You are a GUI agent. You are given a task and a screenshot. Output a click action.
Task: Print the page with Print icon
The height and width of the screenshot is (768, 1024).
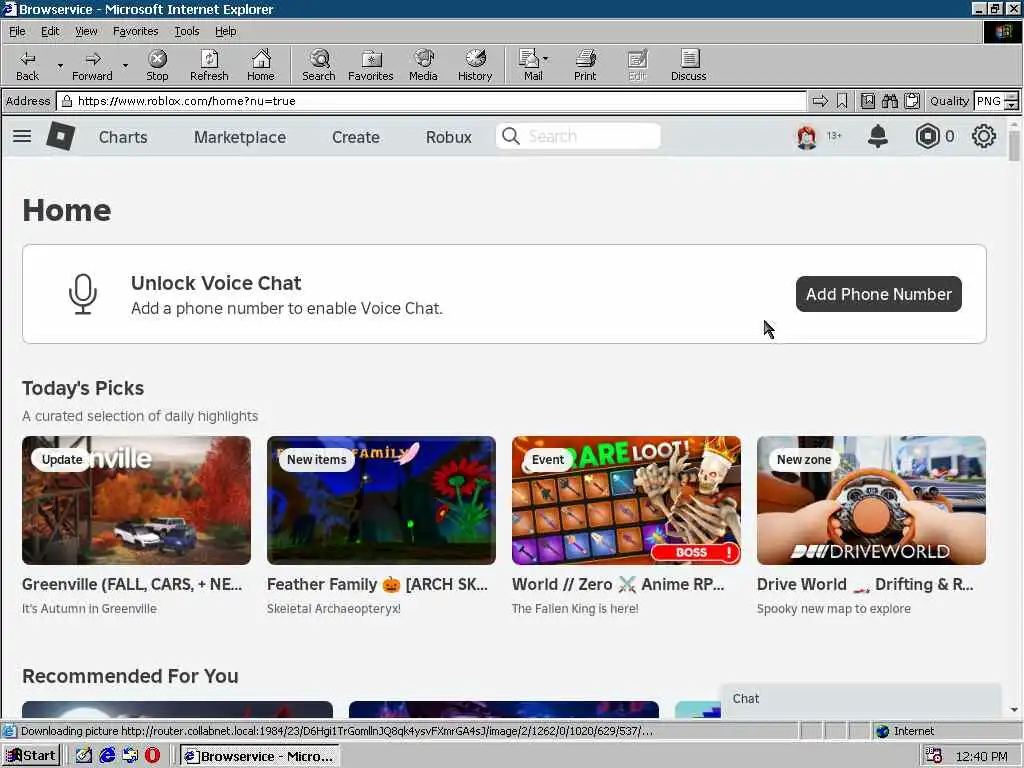(585, 65)
